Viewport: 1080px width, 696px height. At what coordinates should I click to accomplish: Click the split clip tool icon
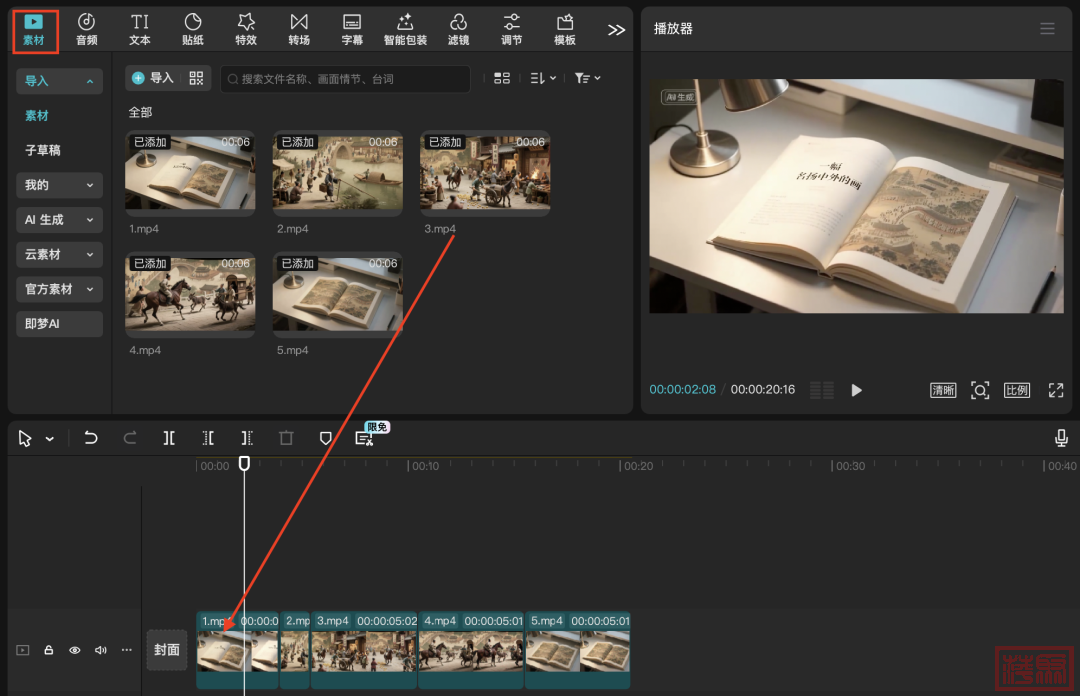170,438
